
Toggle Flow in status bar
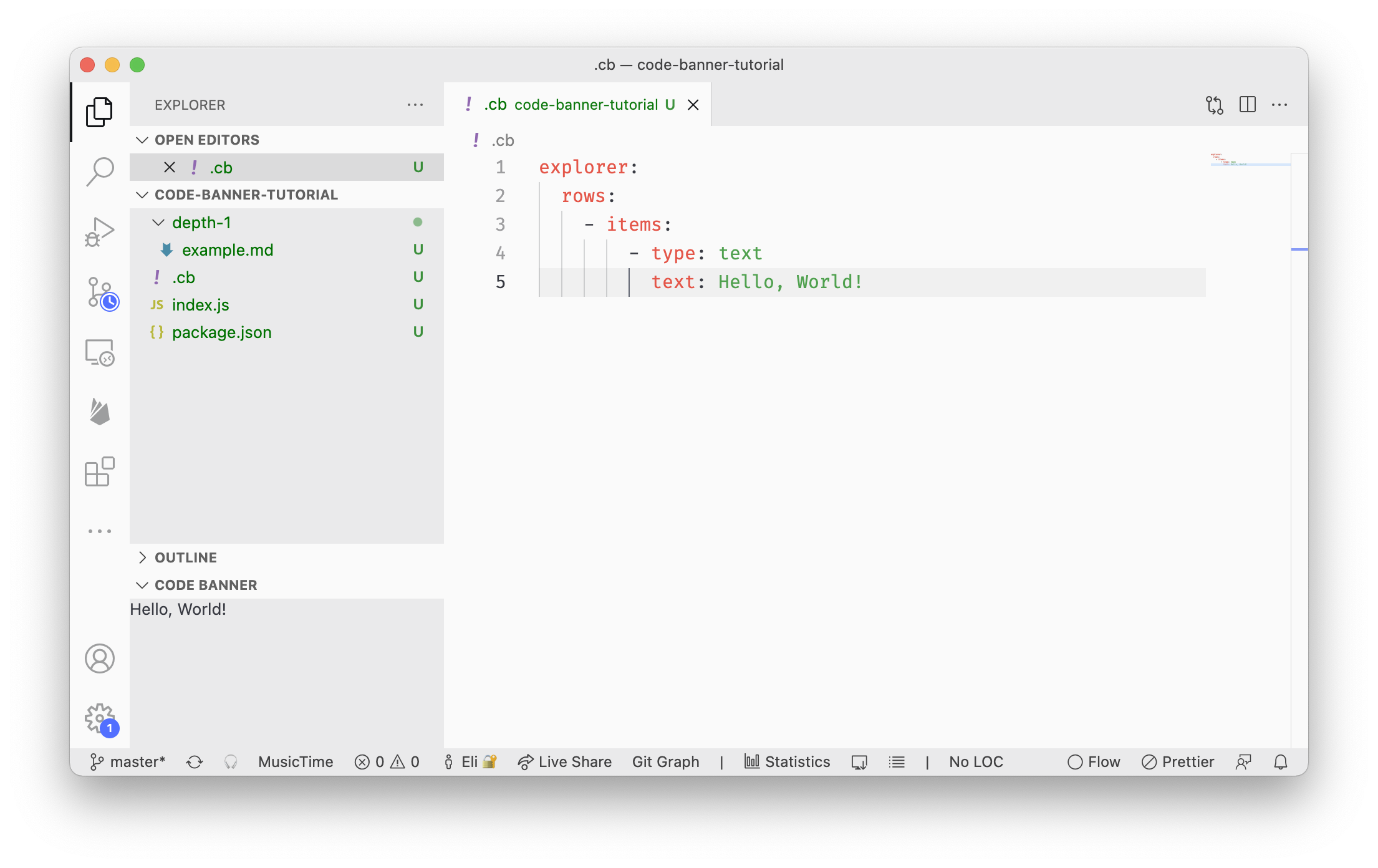pos(1094,762)
